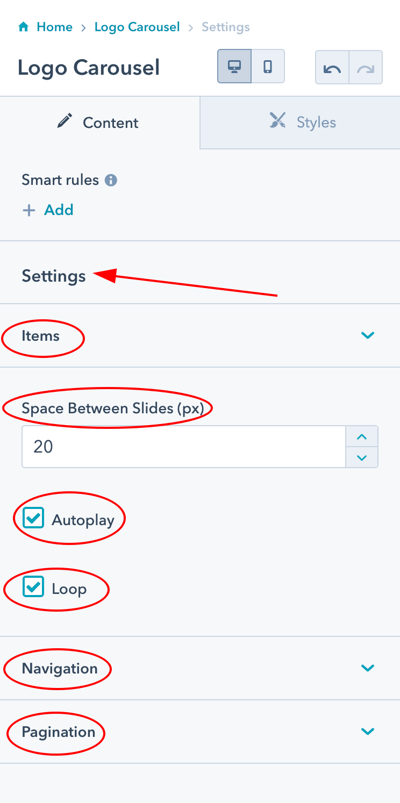400x803 pixels.
Task: Click the Smart rules info icon
Action: coord(111,180)
